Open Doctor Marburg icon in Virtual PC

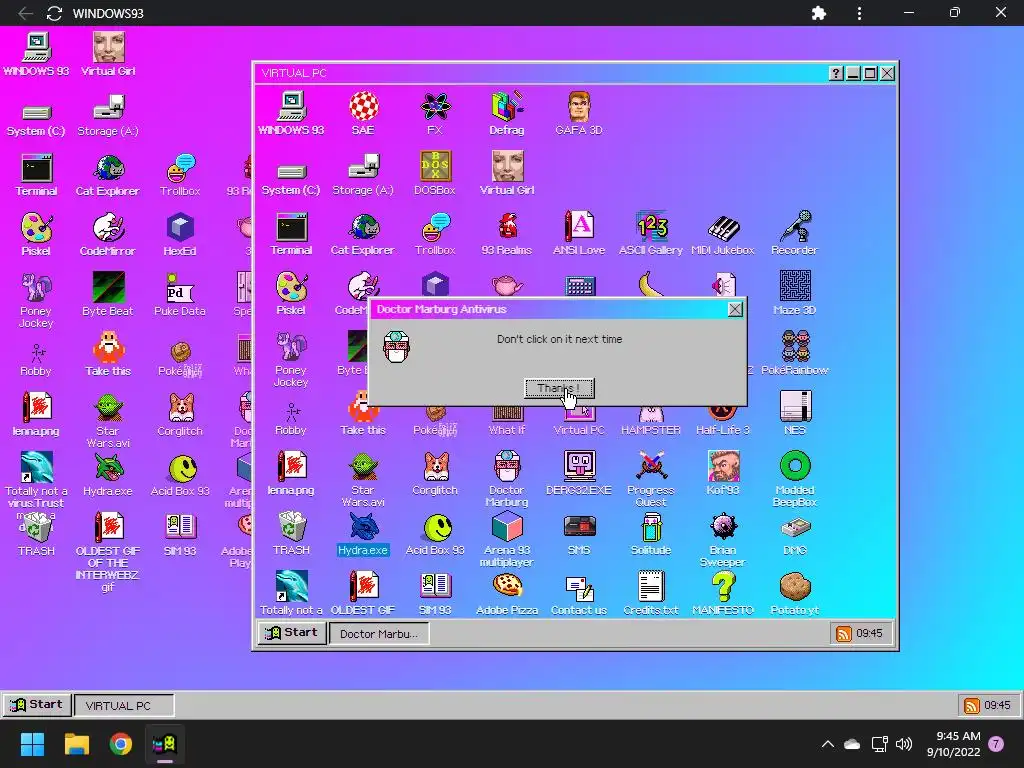(x=507, y=479)
